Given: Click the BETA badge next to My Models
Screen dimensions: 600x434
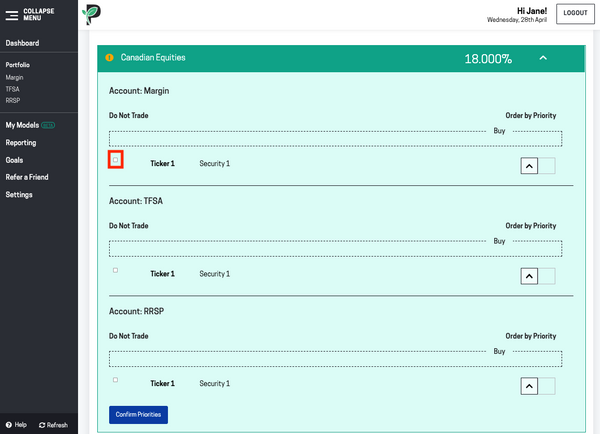Looking at the screenshot, I should tap(48, 125).
